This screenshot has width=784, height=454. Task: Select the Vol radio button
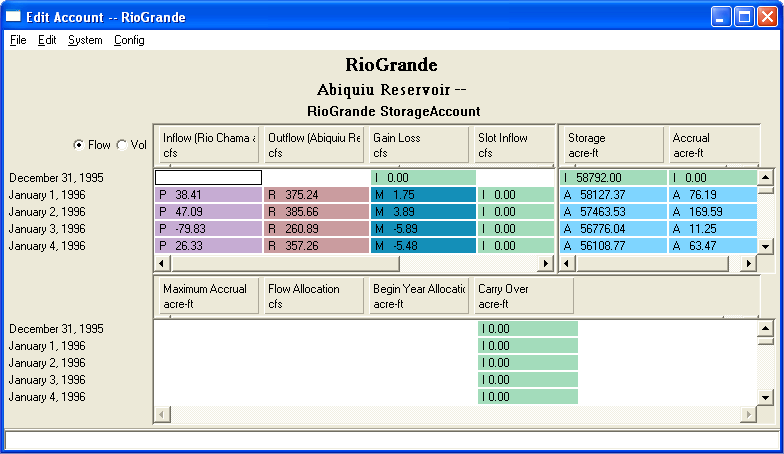pos(132,145)
